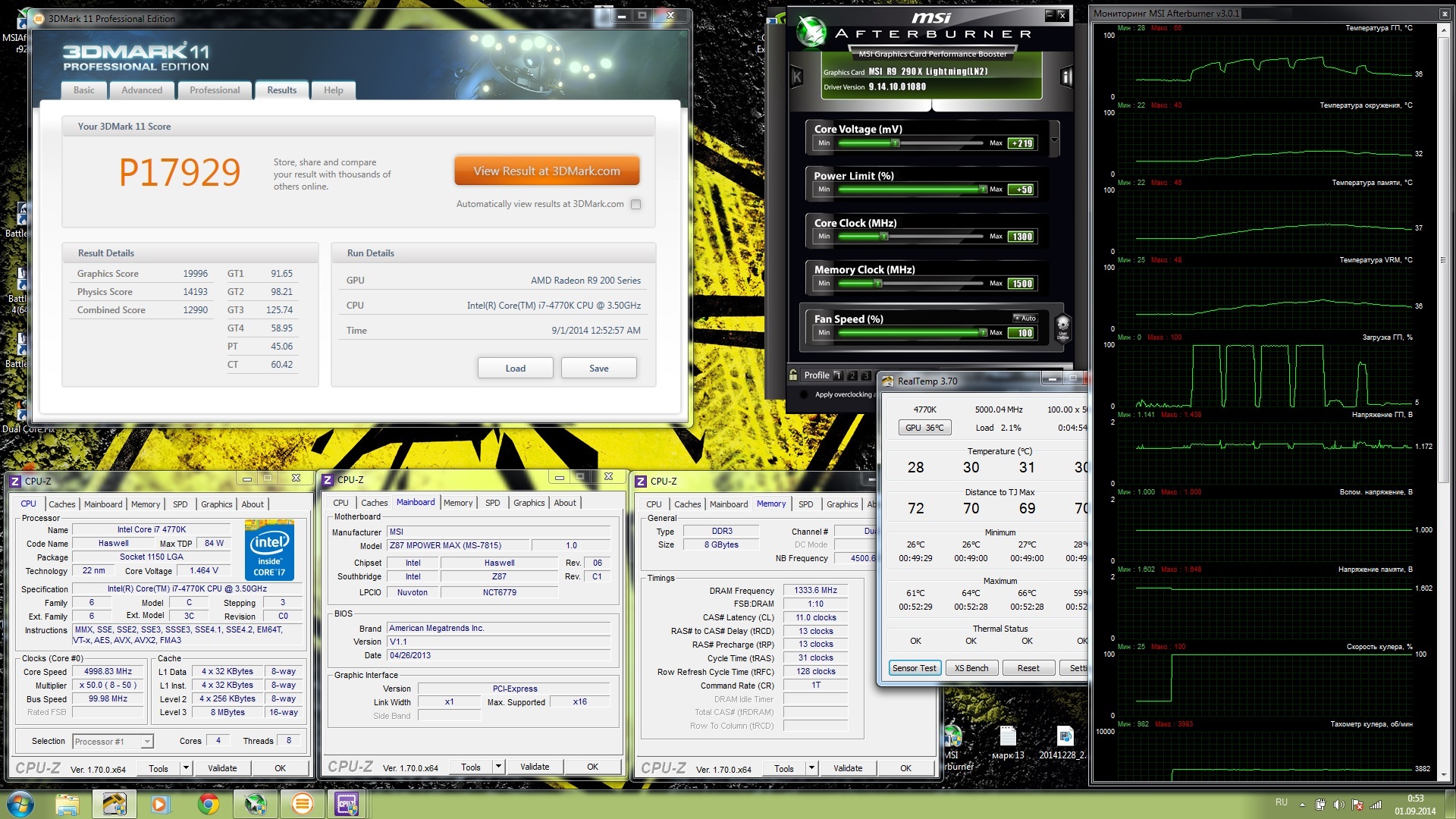1456x819 pixels.
Task: Open About tab in the Mainboard CPU-Z window
Action: 565,503
